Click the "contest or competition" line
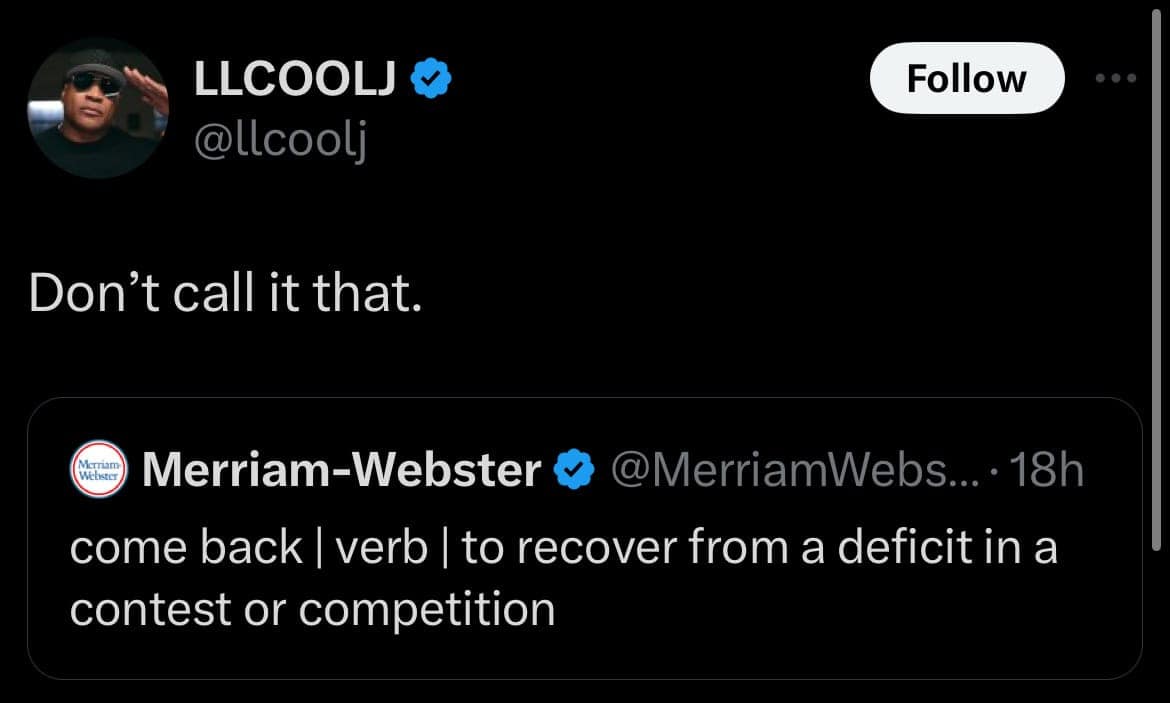 [x=312, y=609]
